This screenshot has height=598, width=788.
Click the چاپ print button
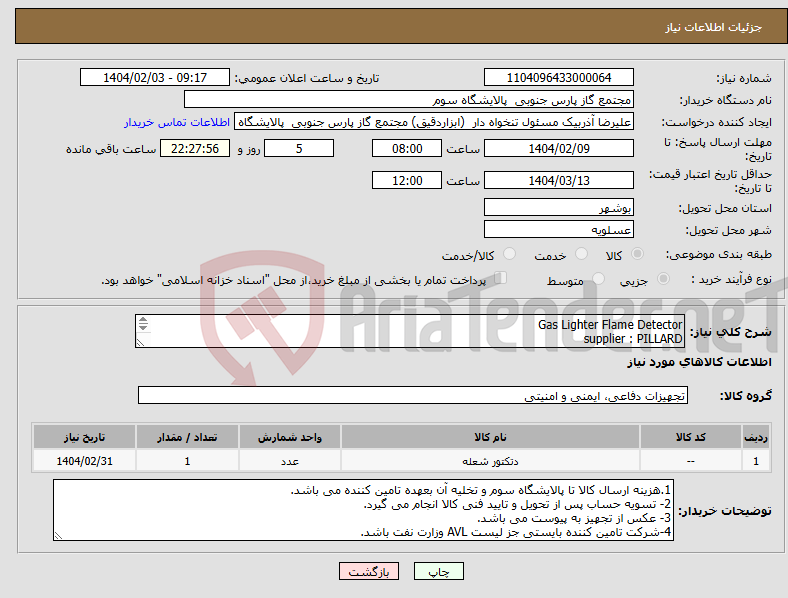point(439,571)
